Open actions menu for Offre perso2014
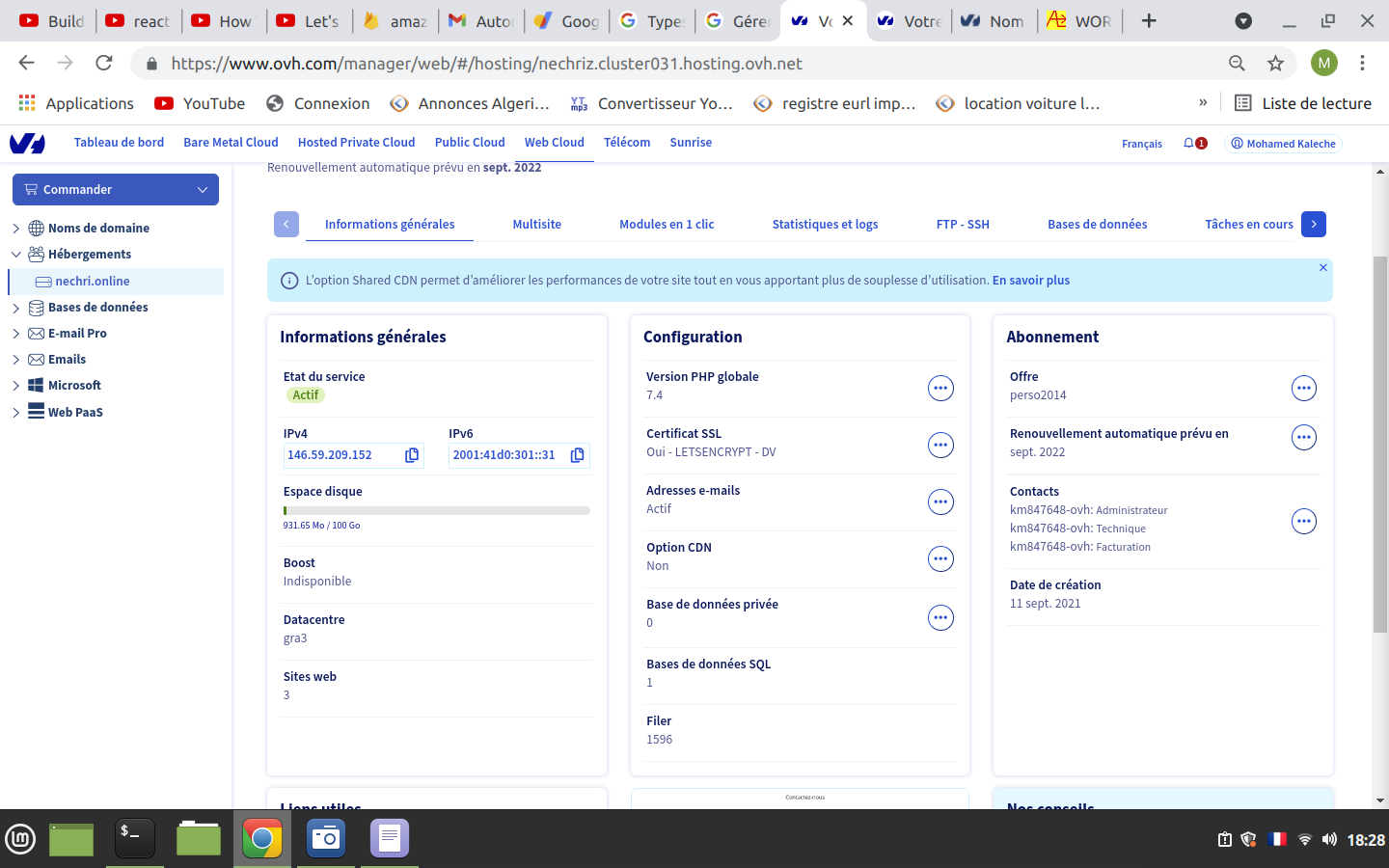The image size is (1389, 868). (1304, 388)
